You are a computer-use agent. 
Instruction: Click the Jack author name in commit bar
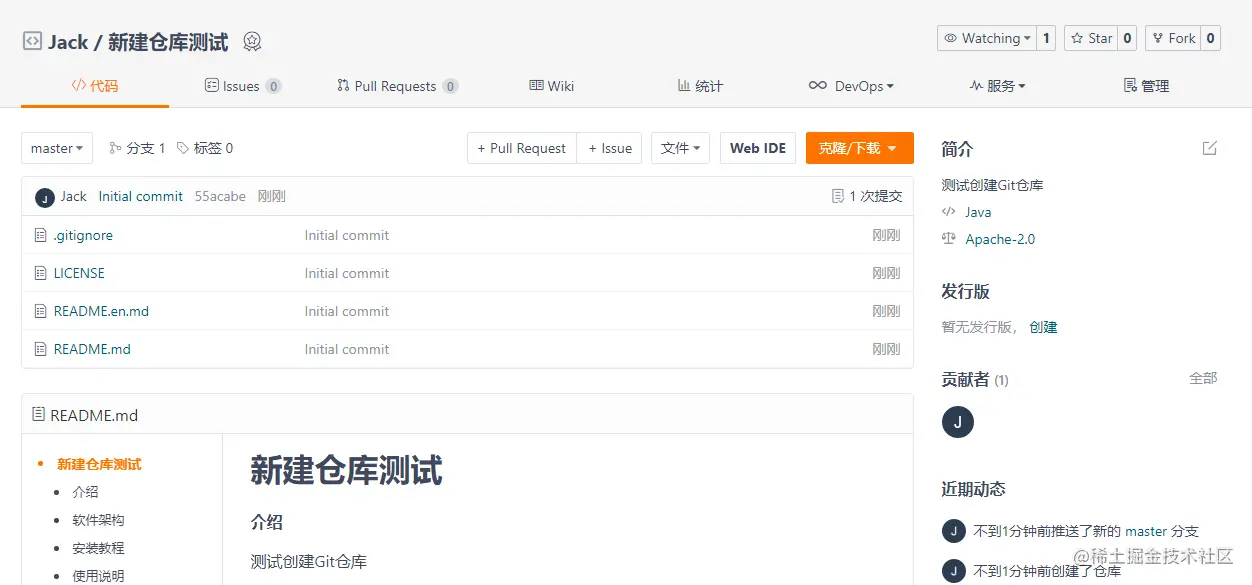point(73,196)
